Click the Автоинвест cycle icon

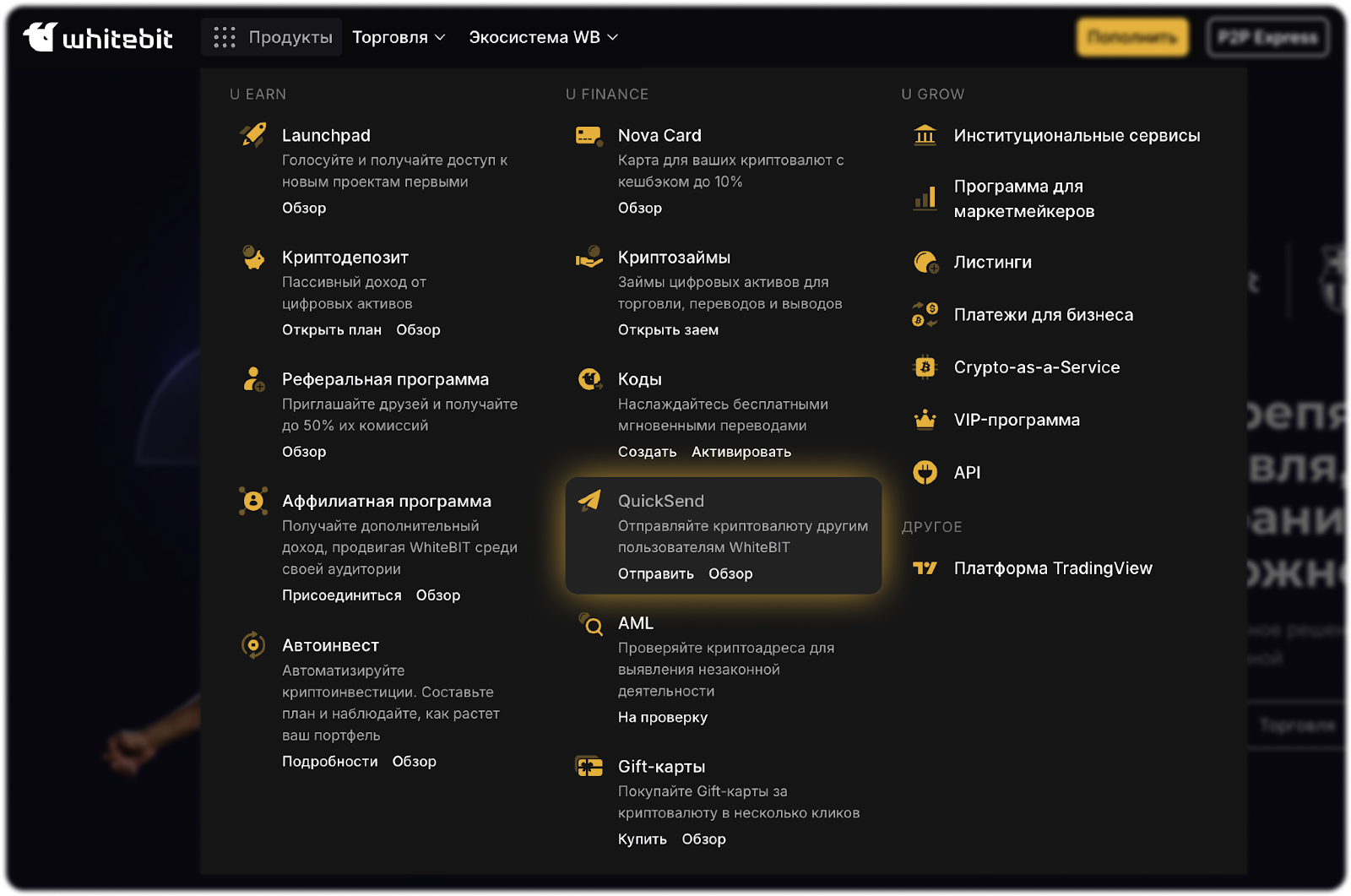[253, 645]
